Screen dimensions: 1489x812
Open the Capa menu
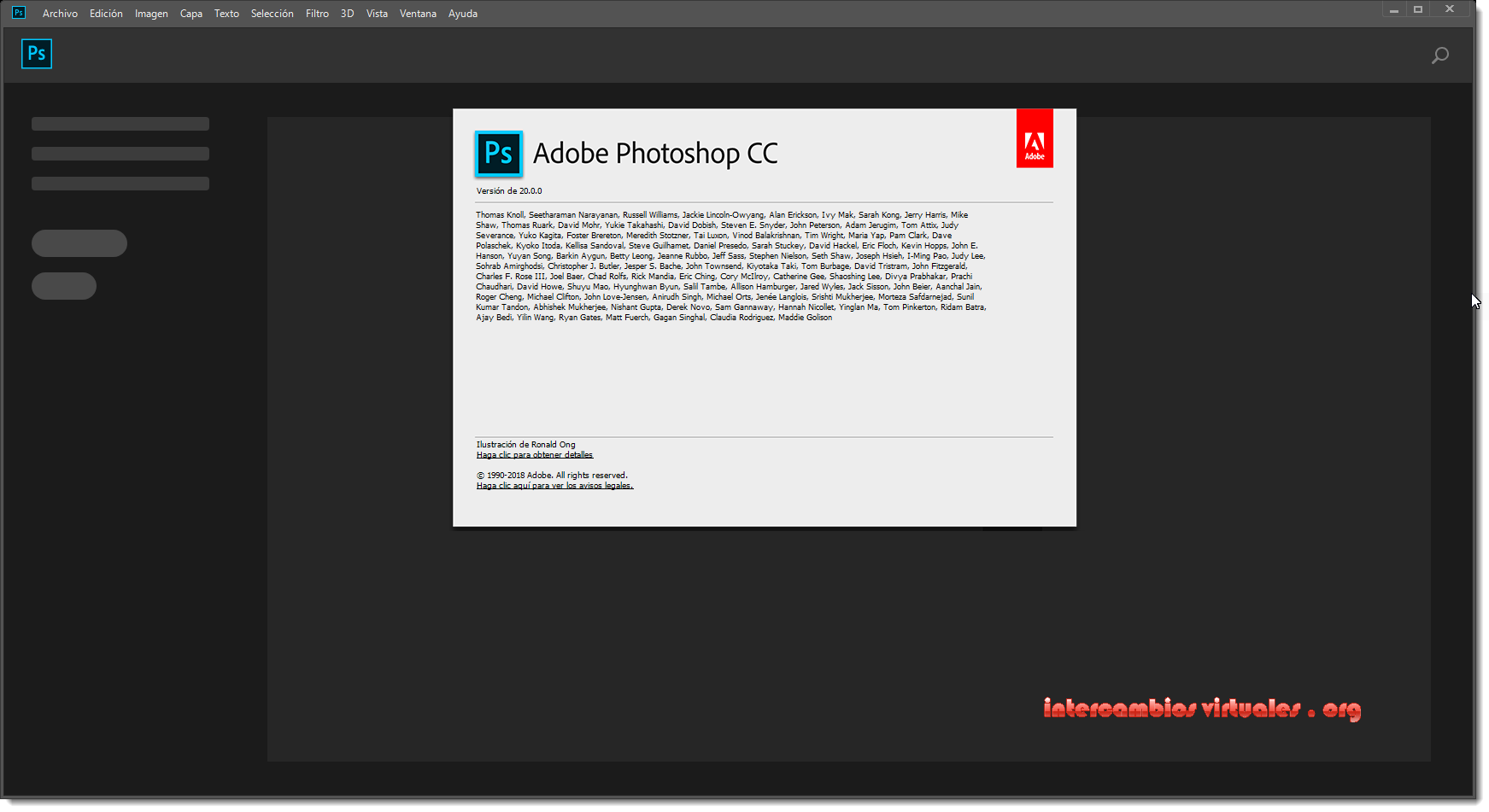pos(191,14)
